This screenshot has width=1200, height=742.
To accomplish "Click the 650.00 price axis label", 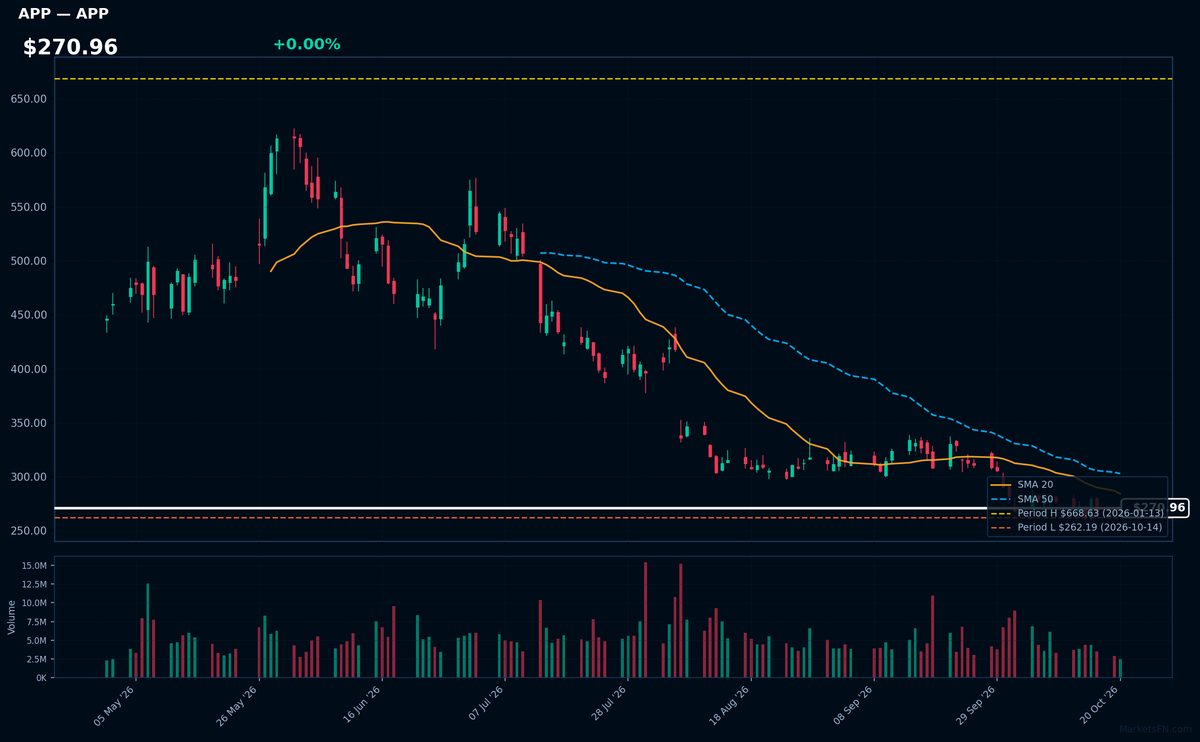I will (x=29, y=99).
